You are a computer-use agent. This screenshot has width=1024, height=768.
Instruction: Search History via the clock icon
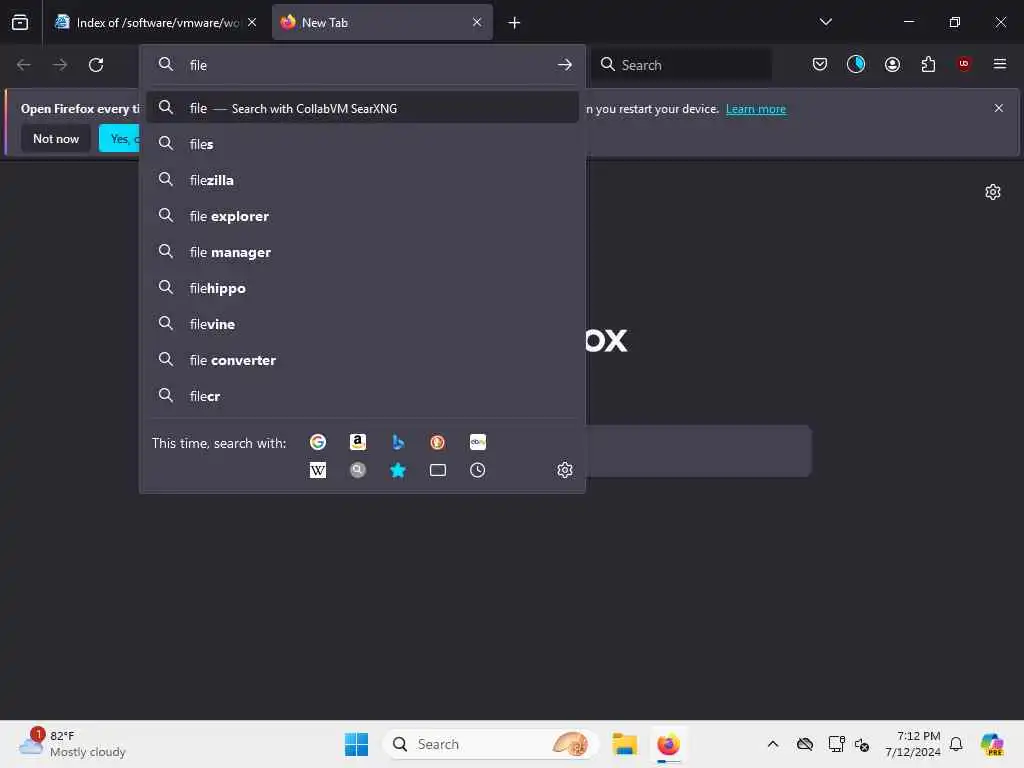click(x=477, y=470)
